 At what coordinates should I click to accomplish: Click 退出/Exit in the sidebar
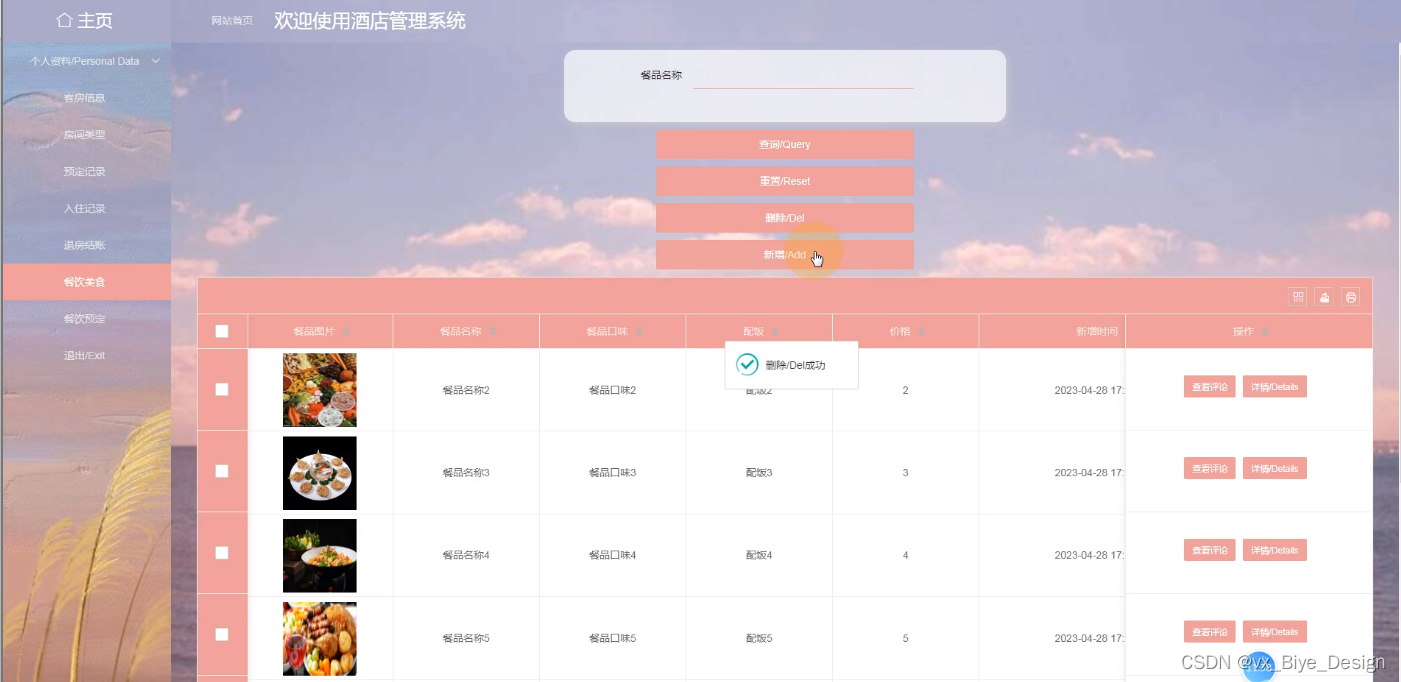[85, 356]
